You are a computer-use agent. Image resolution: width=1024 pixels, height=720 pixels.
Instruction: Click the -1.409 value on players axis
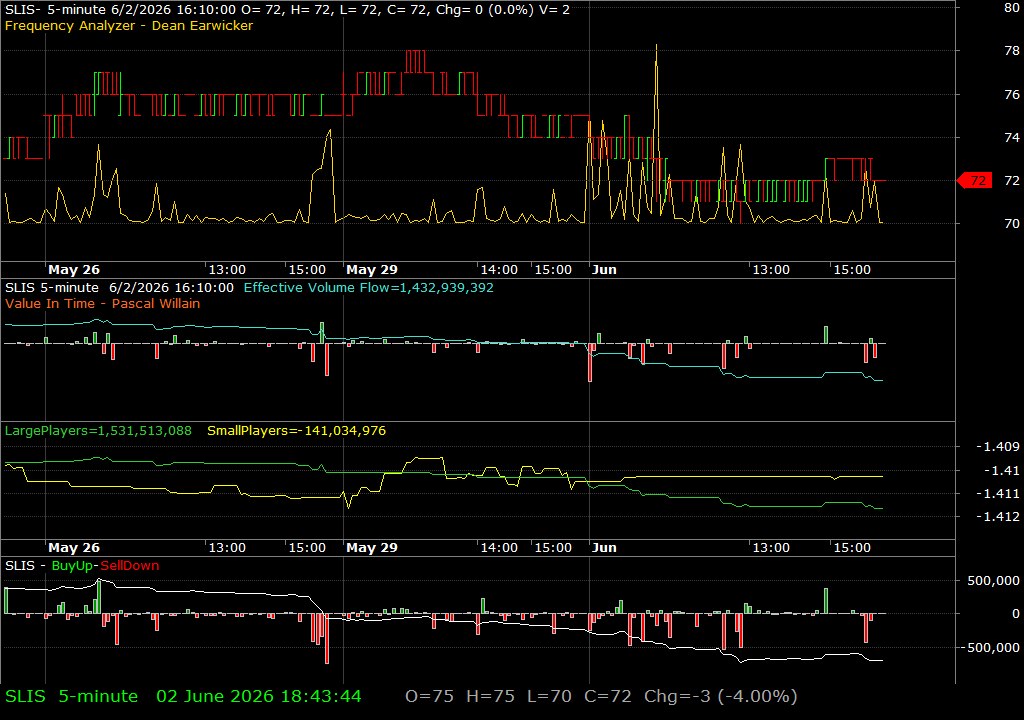[x=997, y=447]
